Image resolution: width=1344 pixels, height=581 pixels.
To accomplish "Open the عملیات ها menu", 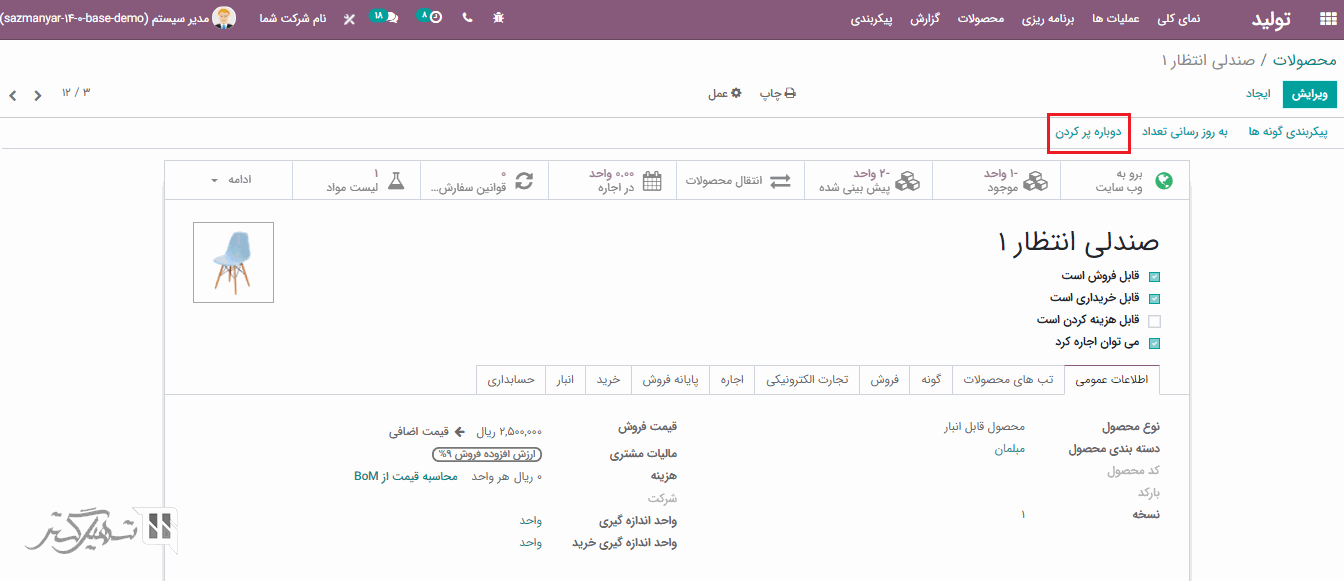I will (x=1116, y=19).
